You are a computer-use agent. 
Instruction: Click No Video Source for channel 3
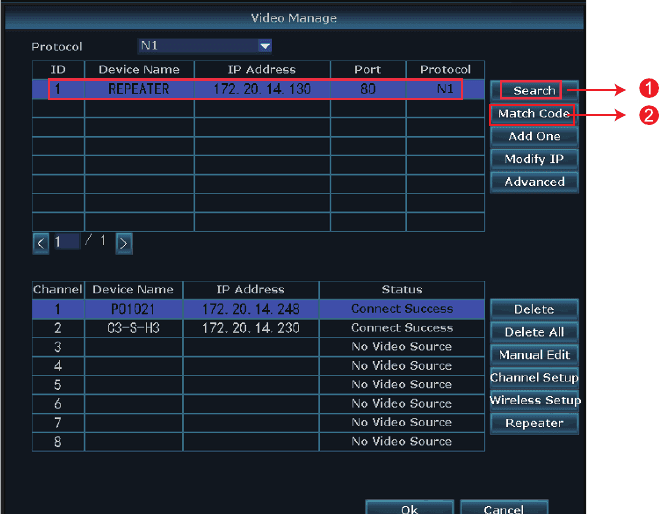point(402,347)
